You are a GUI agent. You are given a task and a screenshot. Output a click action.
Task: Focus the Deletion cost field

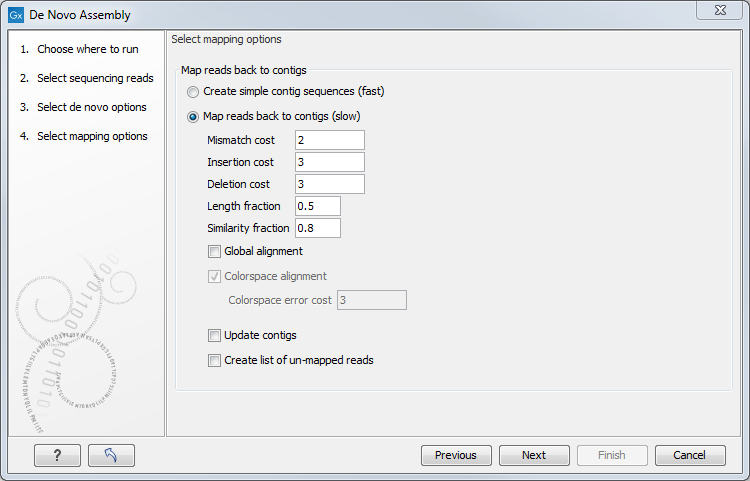point(329,184)
